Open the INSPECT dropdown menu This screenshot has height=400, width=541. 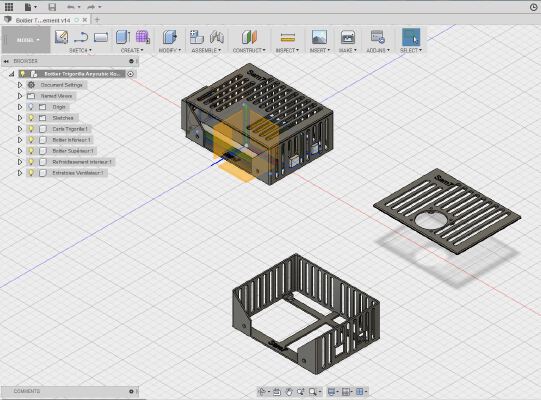click(287, 50)
